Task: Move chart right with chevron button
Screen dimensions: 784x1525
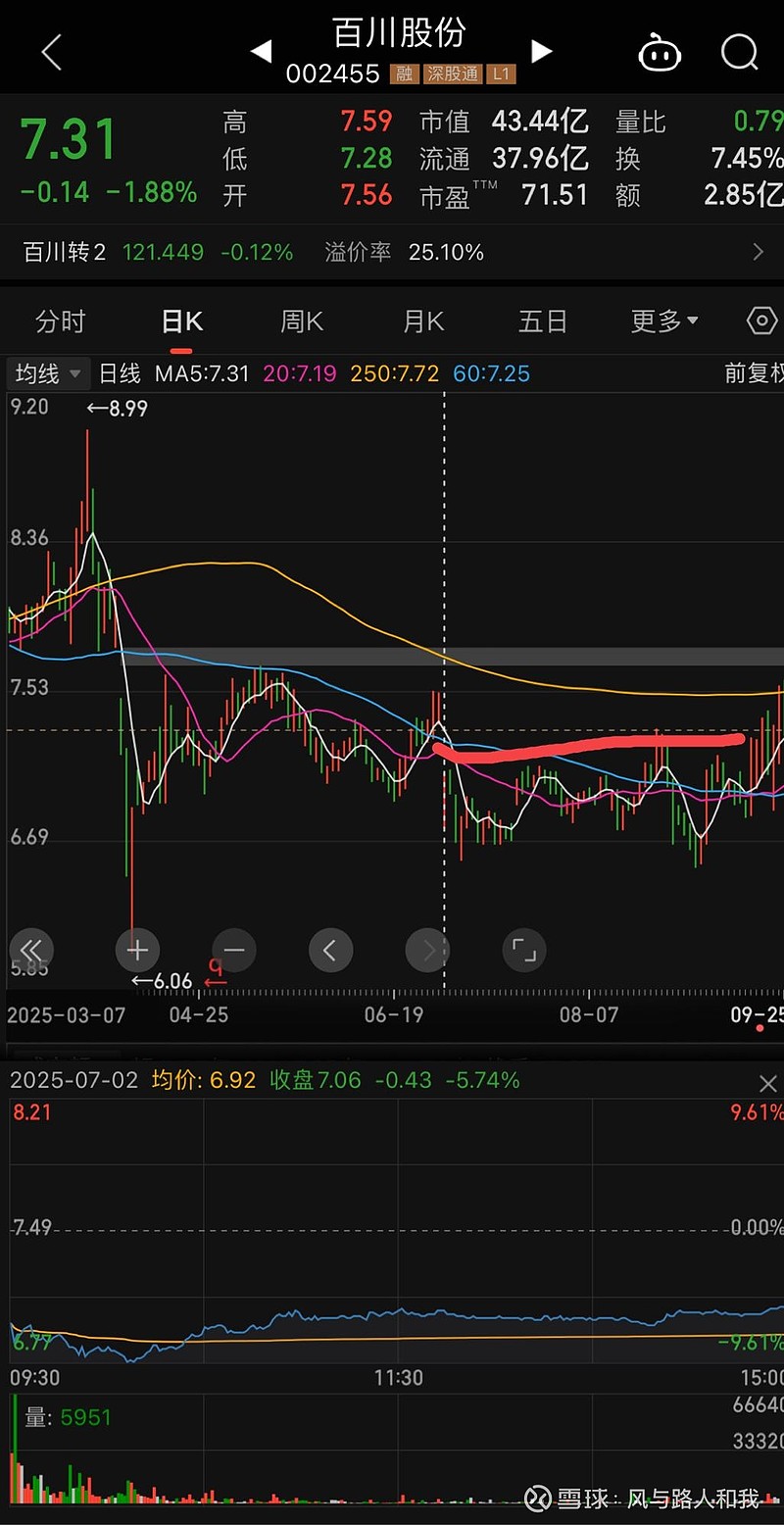Action: point(427,949)
